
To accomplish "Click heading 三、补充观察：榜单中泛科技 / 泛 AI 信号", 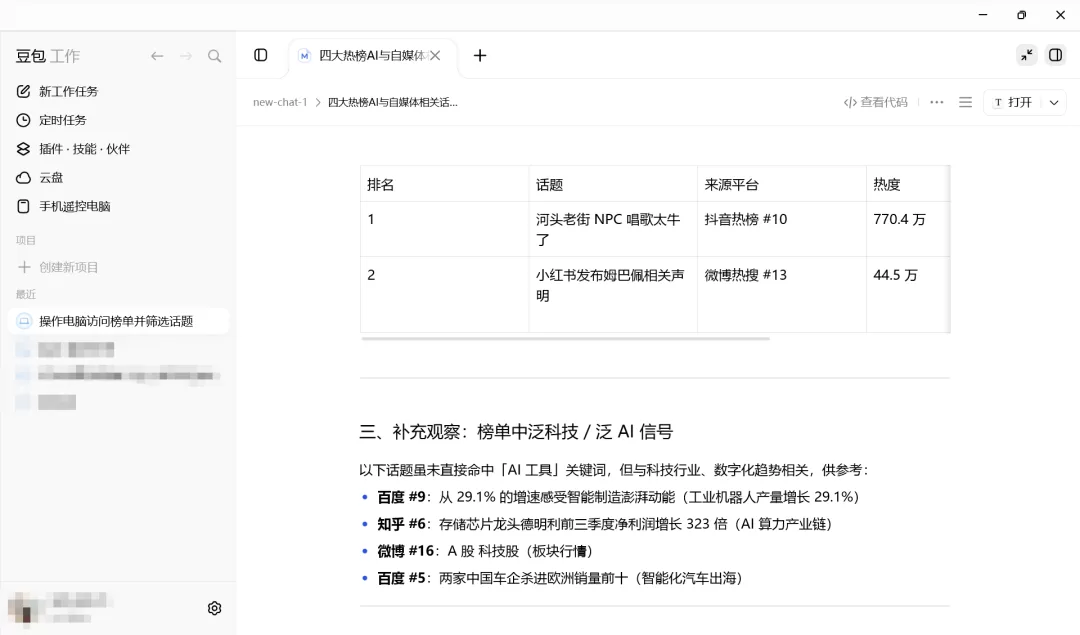I will [516, 432].
